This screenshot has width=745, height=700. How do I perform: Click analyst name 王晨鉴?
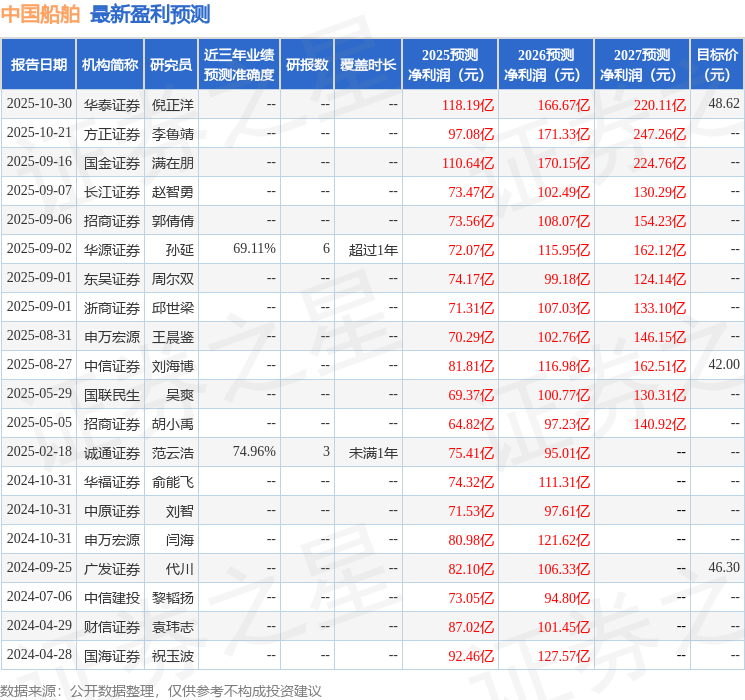[172, 337]
